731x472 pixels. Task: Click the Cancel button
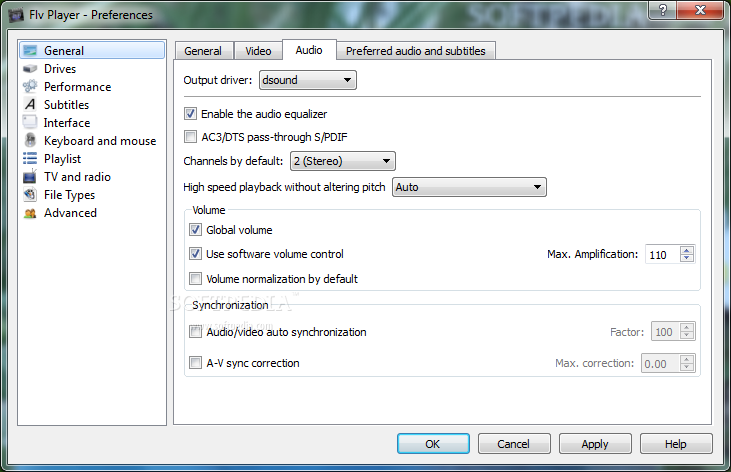click(x=514, y=444)
